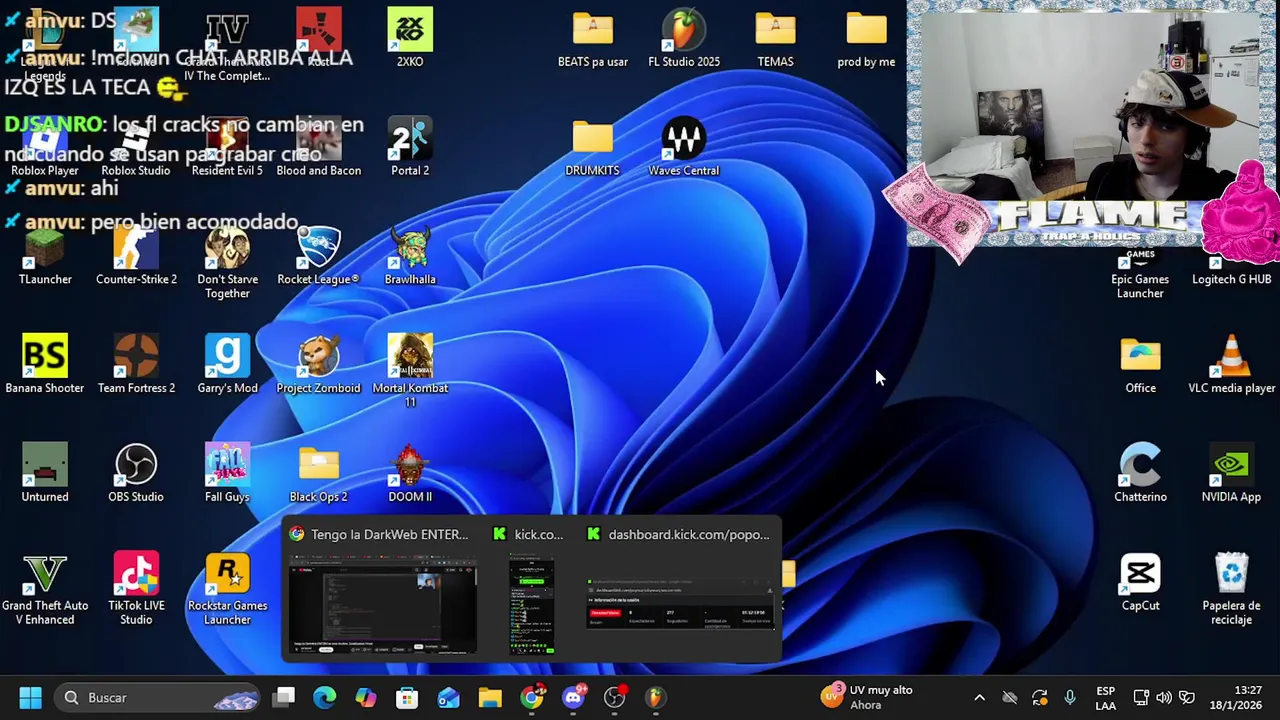The image size is (1280, 720).
Task: Switch to FL Studio on taskbar
Action: point(655,697)
